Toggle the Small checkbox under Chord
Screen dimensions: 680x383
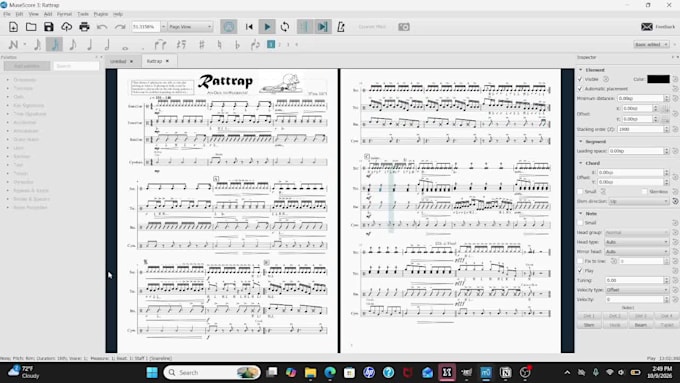point(580,192)
